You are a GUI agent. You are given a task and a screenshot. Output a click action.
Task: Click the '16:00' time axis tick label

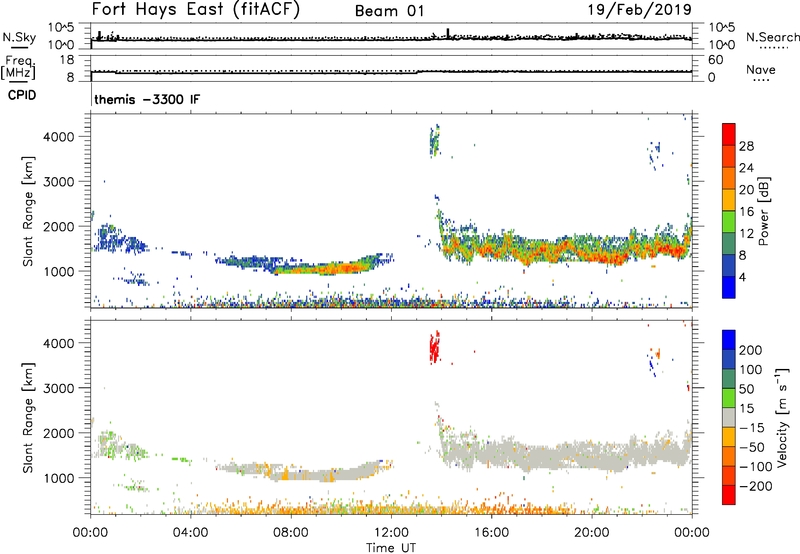click(491, 533)
